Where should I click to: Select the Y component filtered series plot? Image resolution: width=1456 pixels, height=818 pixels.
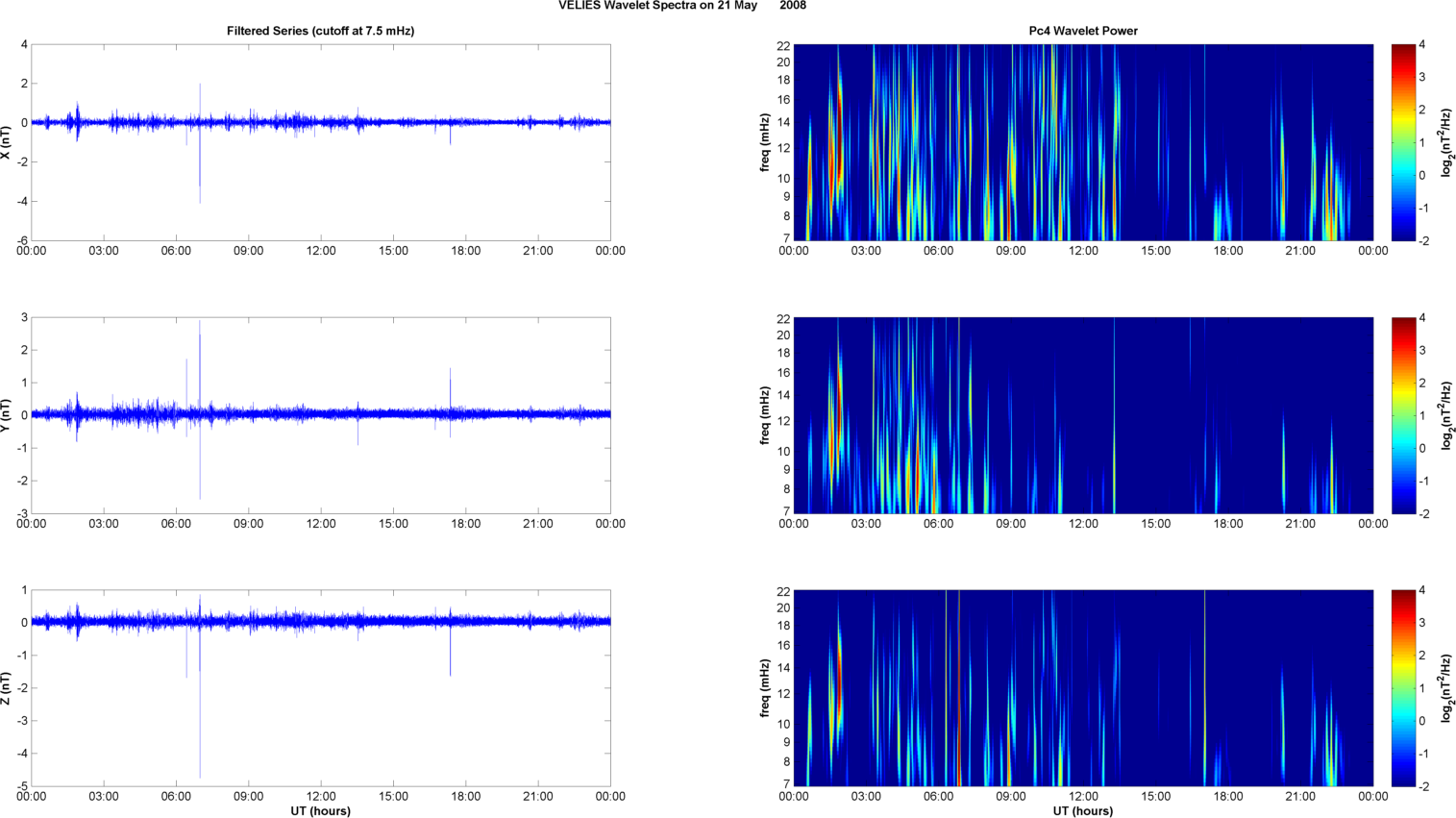click(x=321, y=415)
